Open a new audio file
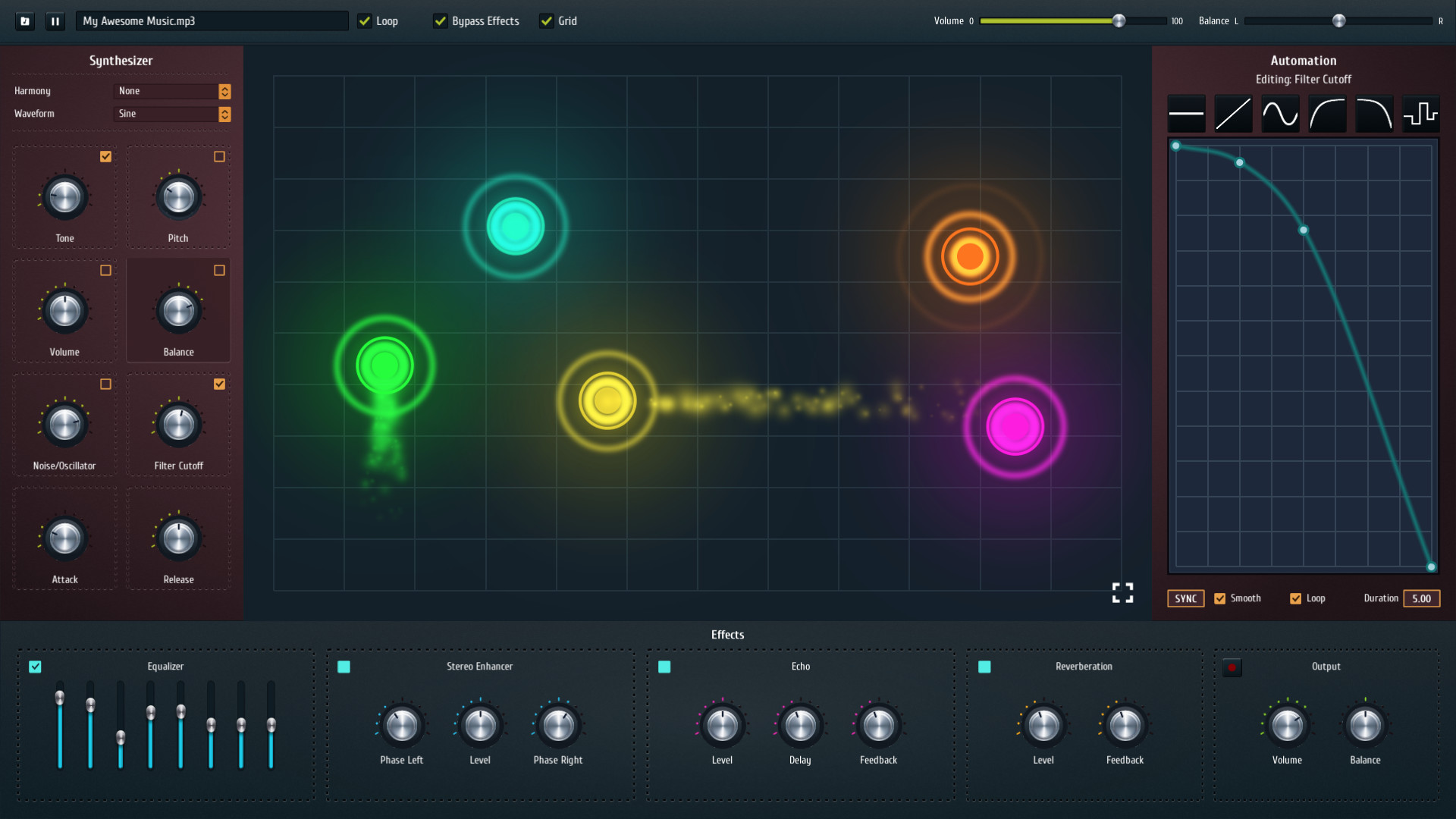This screenshot has height=819, width=1456. 24,20
